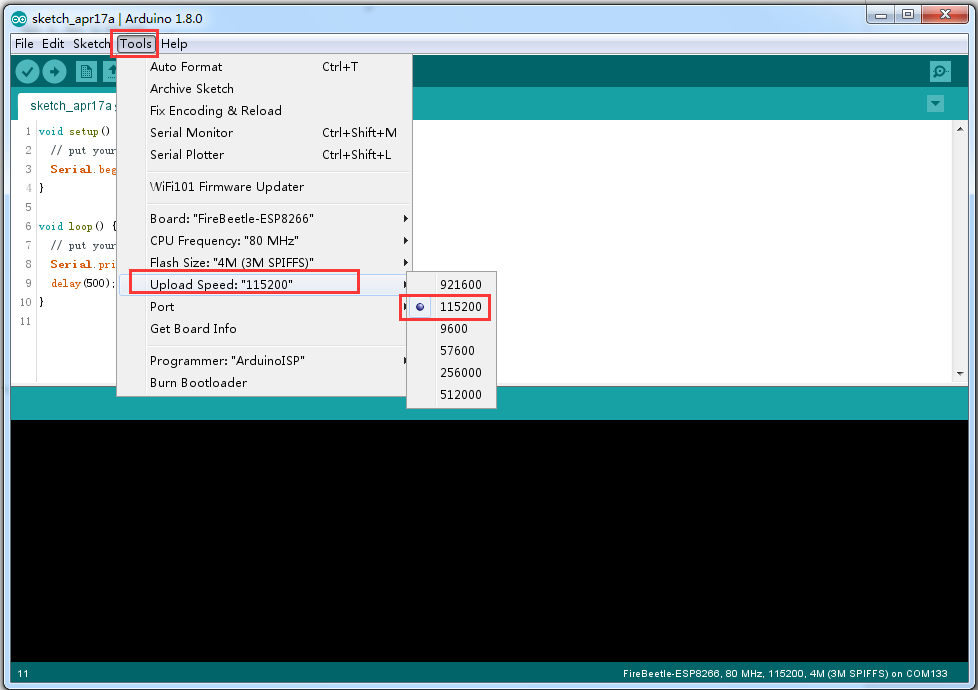978x690 pixels.
Task: Click the Upload arrow toolbar icon
Action: click(54, 71)
